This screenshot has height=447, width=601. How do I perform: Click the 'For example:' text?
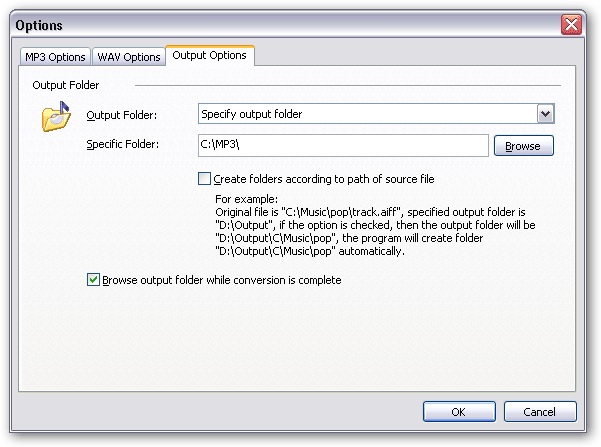click(x=246, y=199)
